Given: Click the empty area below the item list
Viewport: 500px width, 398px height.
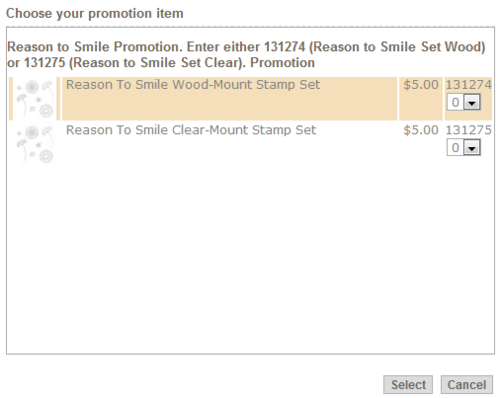Looking at the screenshot, I should point(250,260).
